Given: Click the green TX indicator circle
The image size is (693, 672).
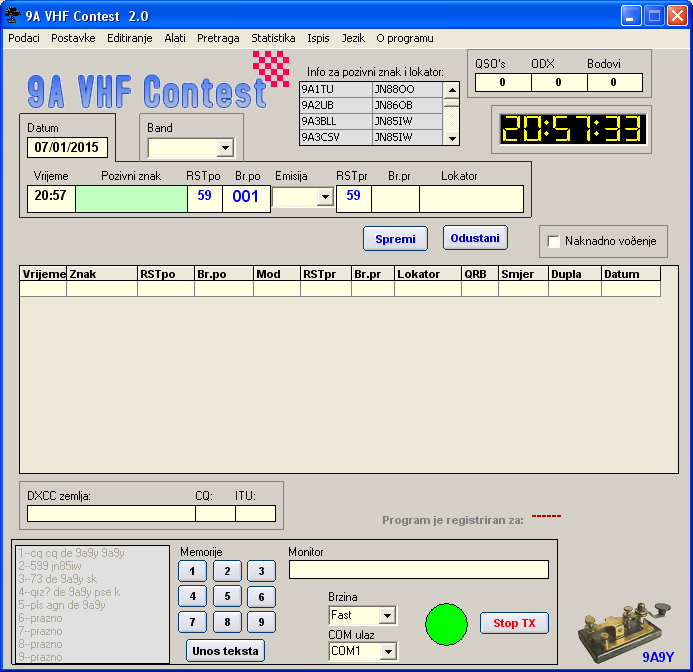Looking at the screenshot, I should coord(446,624).
